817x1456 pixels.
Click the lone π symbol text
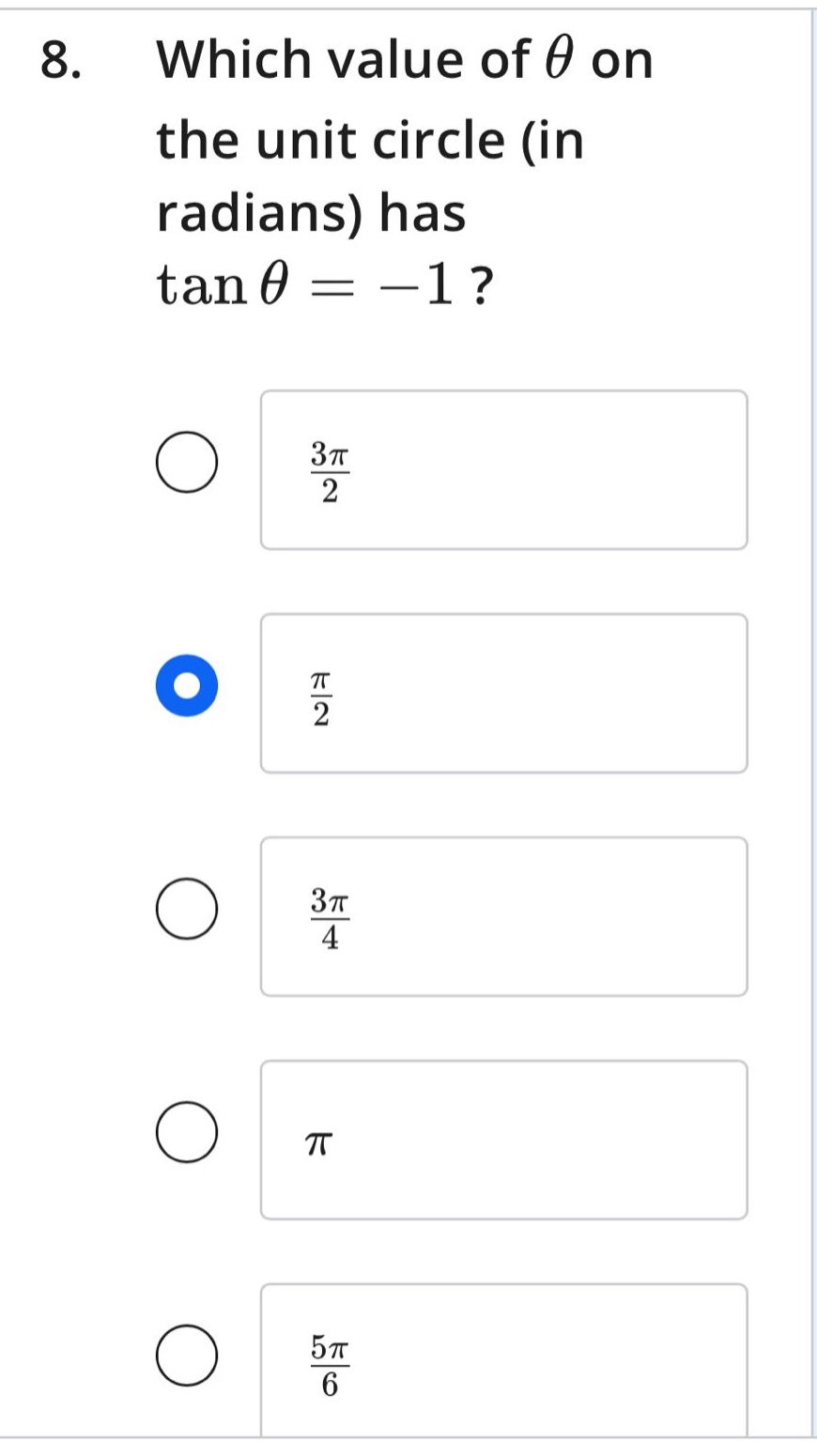click(x=320, y=1143)
